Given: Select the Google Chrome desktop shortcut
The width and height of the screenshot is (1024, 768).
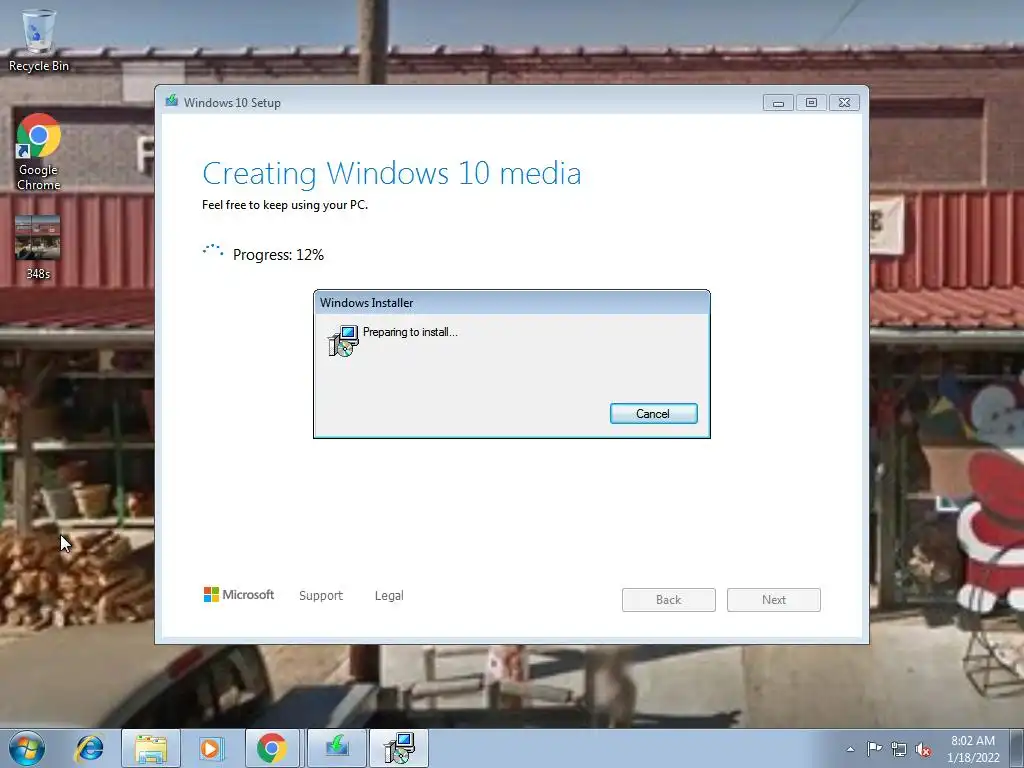Looking at the screenshot, I should click(x=39, y=152).
